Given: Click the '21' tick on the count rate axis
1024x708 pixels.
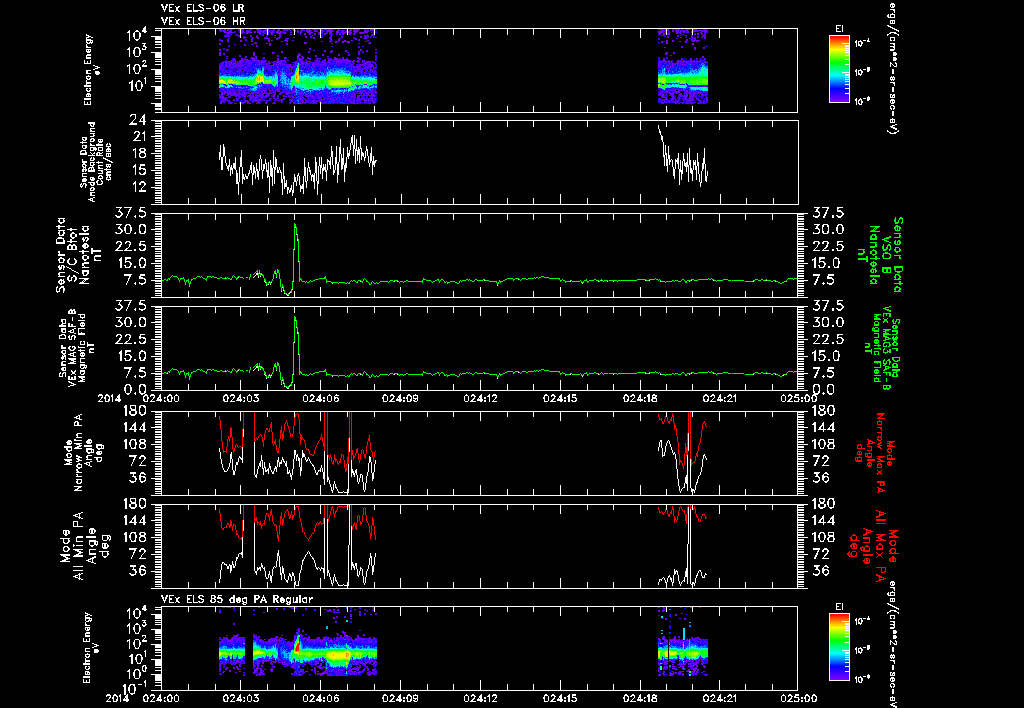Looking at the screenshot, I should 138,137.
